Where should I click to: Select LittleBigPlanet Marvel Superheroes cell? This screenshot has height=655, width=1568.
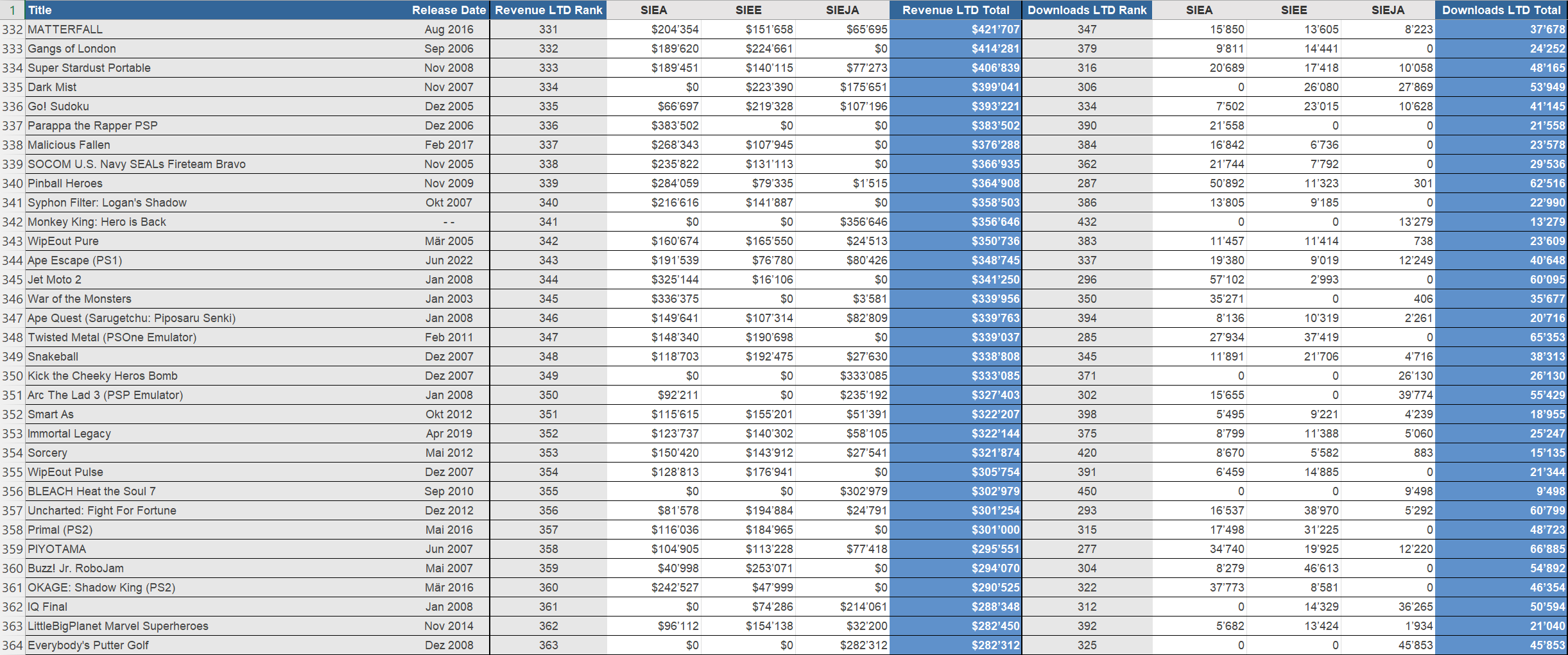118,626
